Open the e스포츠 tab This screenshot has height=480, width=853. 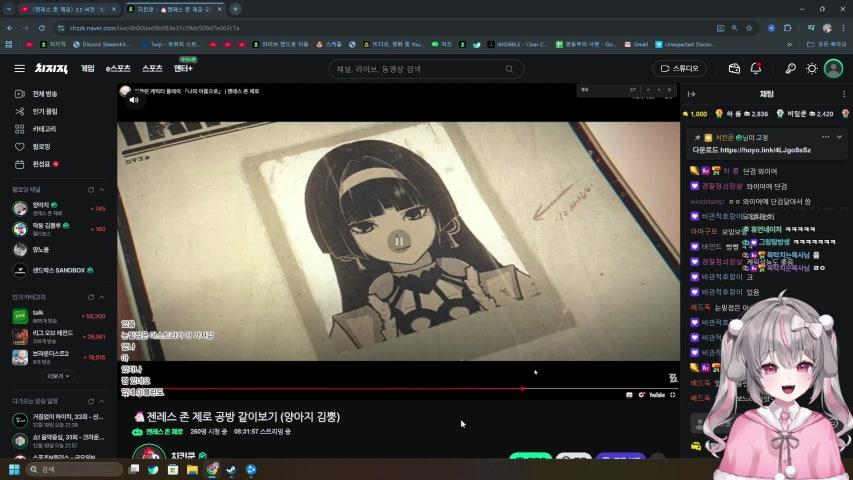[118, 69]
